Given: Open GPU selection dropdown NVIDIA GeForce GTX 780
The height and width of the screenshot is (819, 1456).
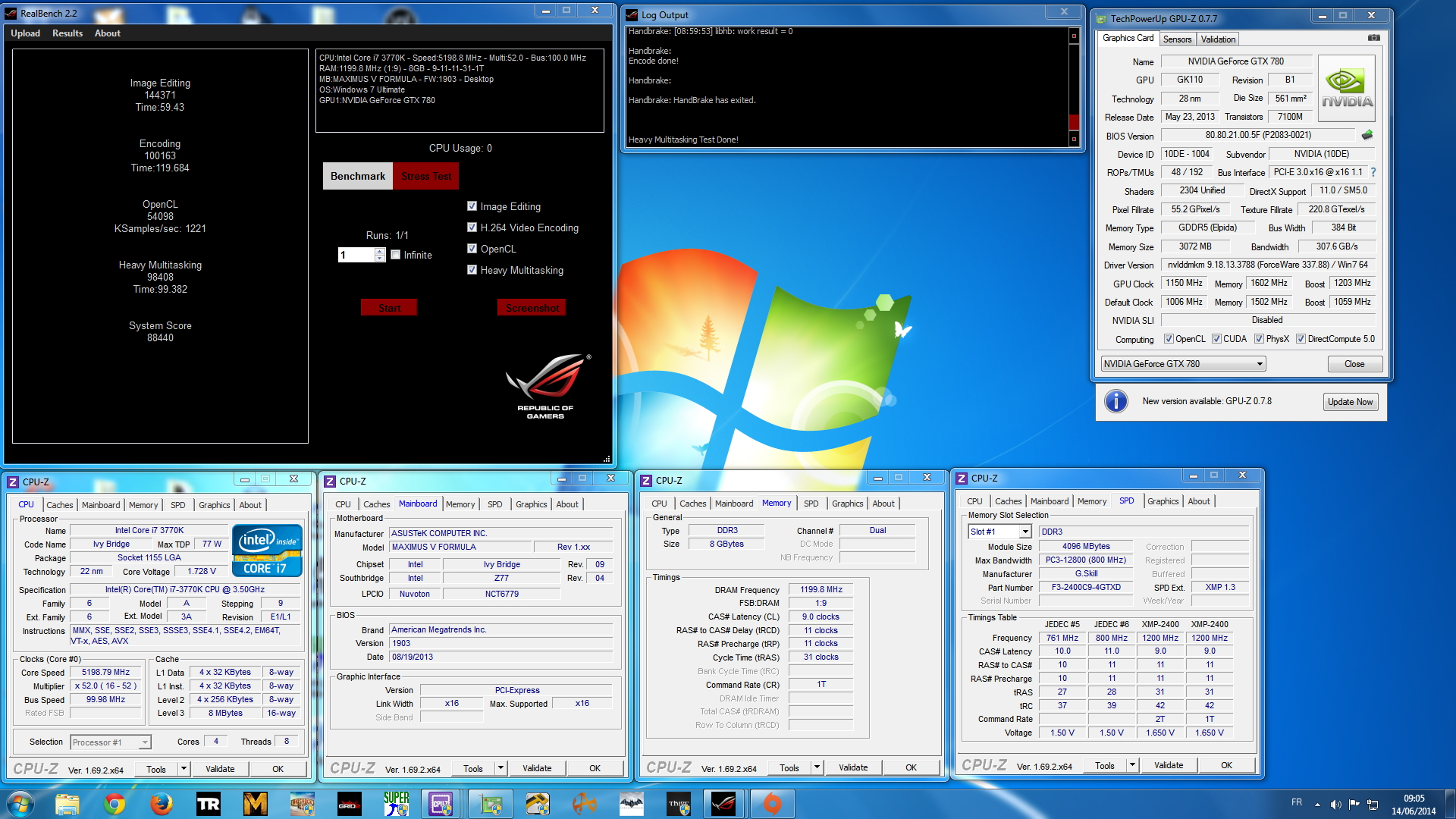Looking at the screenshot, I should [x=1184, y=364].
